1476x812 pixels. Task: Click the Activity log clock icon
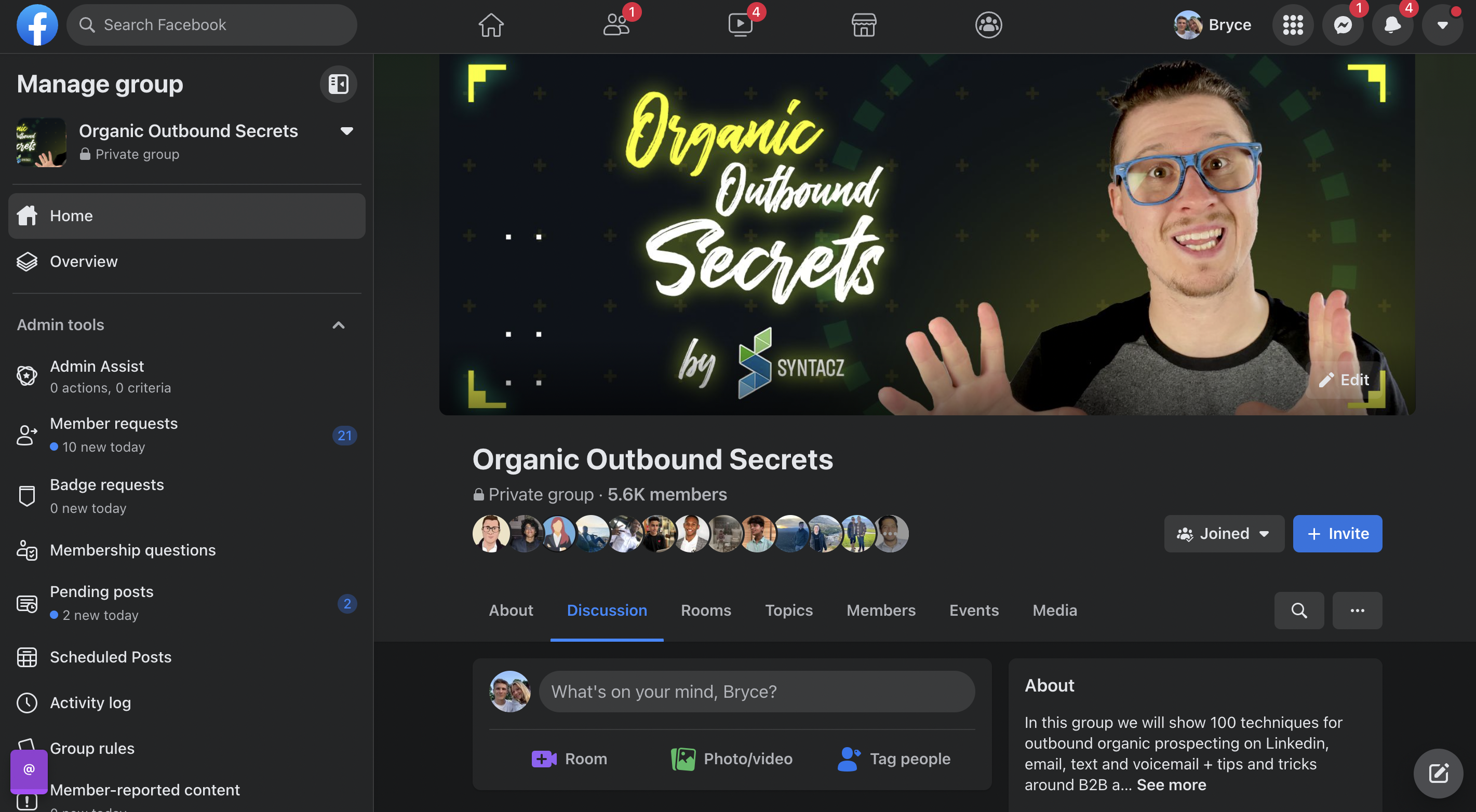tap(26, 702)
